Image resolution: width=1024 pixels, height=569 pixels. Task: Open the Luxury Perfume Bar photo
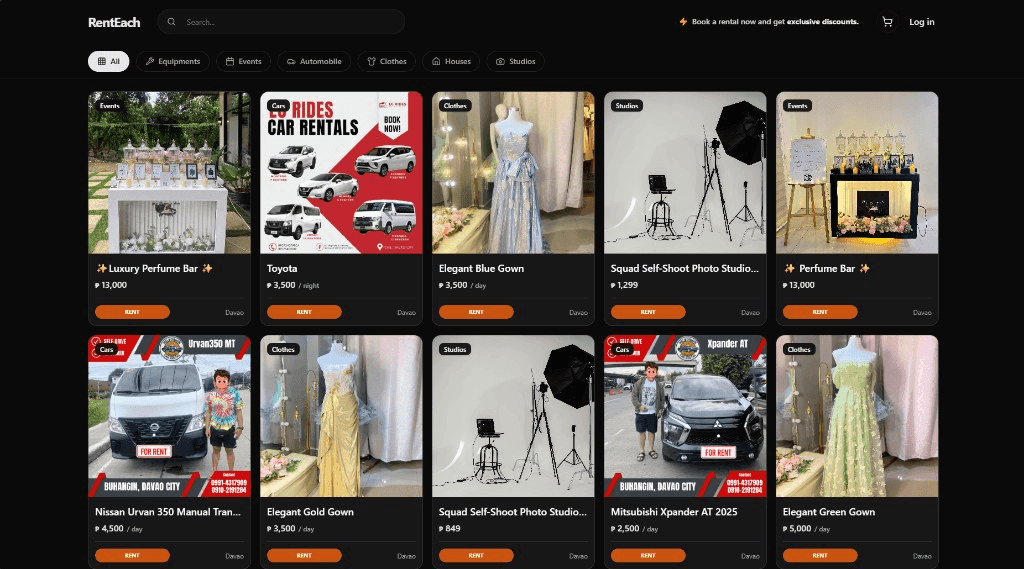[169, 172]
